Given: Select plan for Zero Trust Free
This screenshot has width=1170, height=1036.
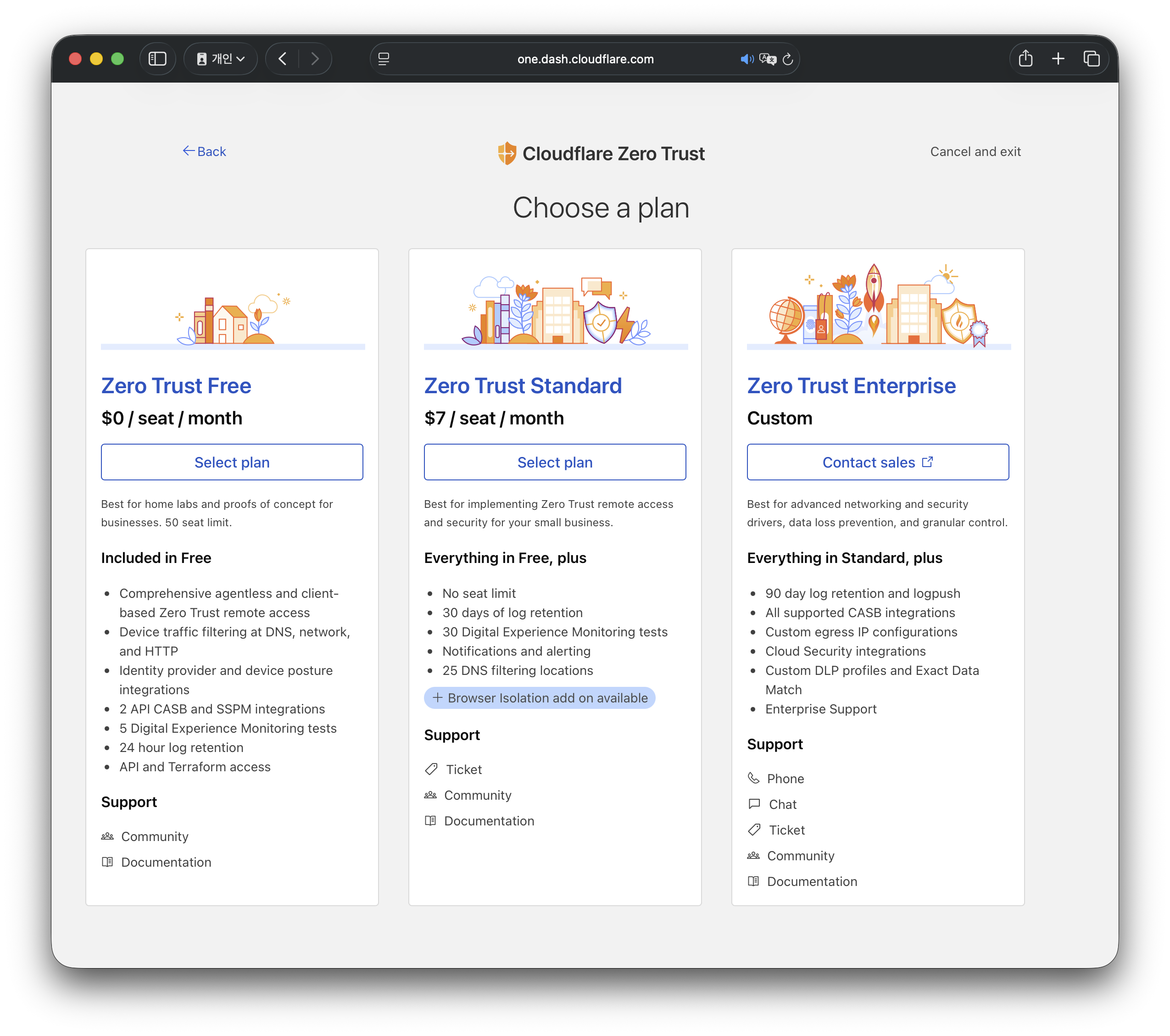Looking at the screenshot, I should coord(232,462).
